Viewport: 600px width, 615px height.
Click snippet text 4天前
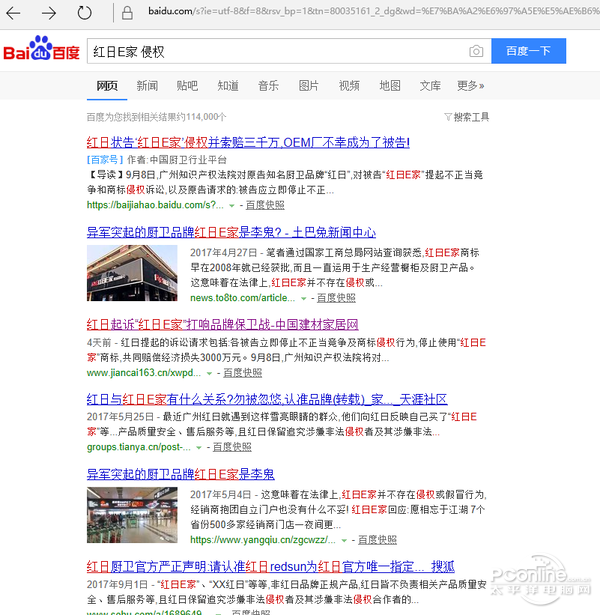[x=99, y=343]
